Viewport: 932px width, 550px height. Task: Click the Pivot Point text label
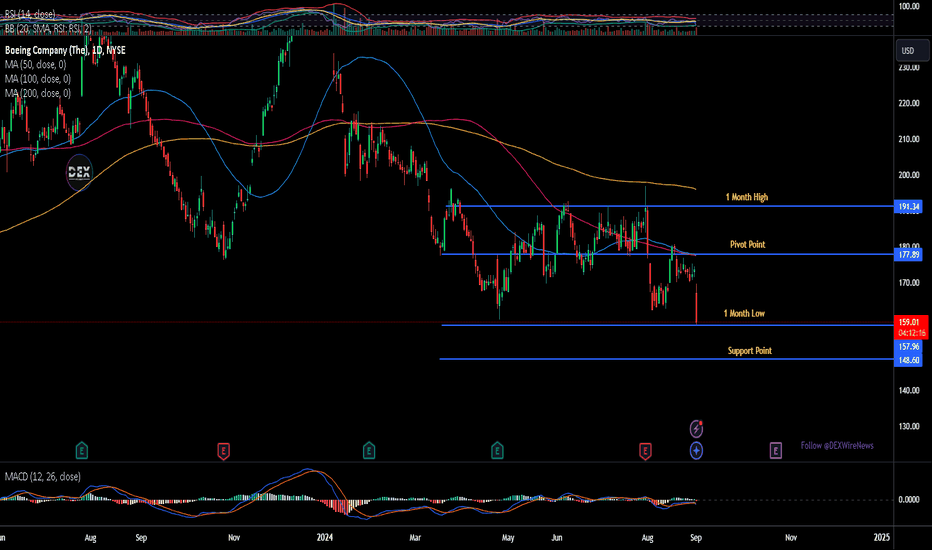pos(747,244)
